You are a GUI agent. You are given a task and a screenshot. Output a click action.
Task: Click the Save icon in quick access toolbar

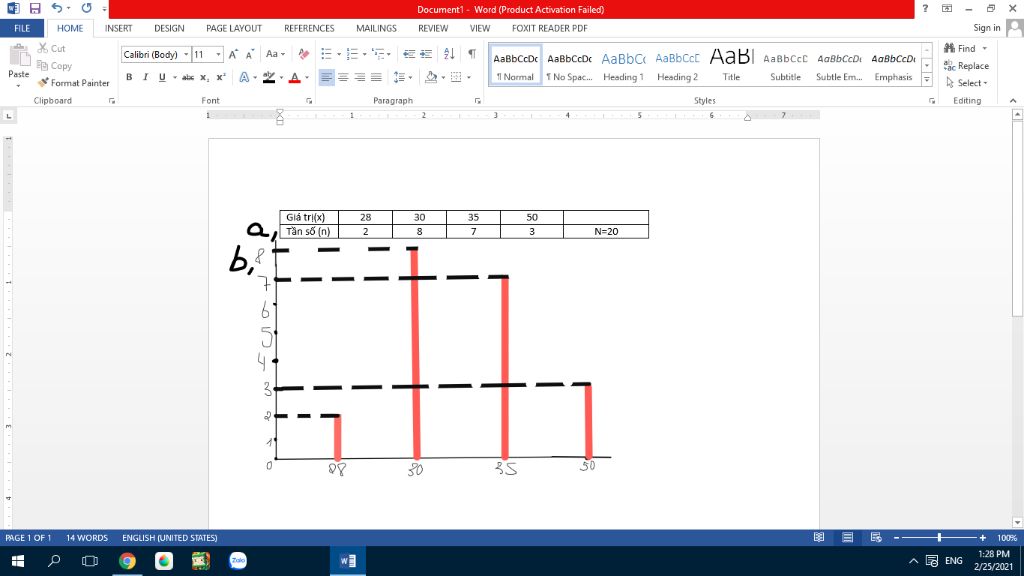[35, 8]
